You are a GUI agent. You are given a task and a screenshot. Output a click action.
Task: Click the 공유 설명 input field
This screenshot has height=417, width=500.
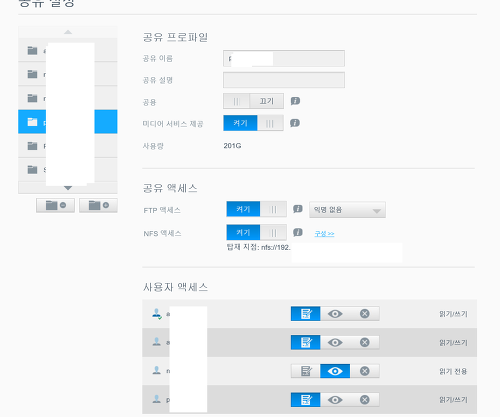284,80
